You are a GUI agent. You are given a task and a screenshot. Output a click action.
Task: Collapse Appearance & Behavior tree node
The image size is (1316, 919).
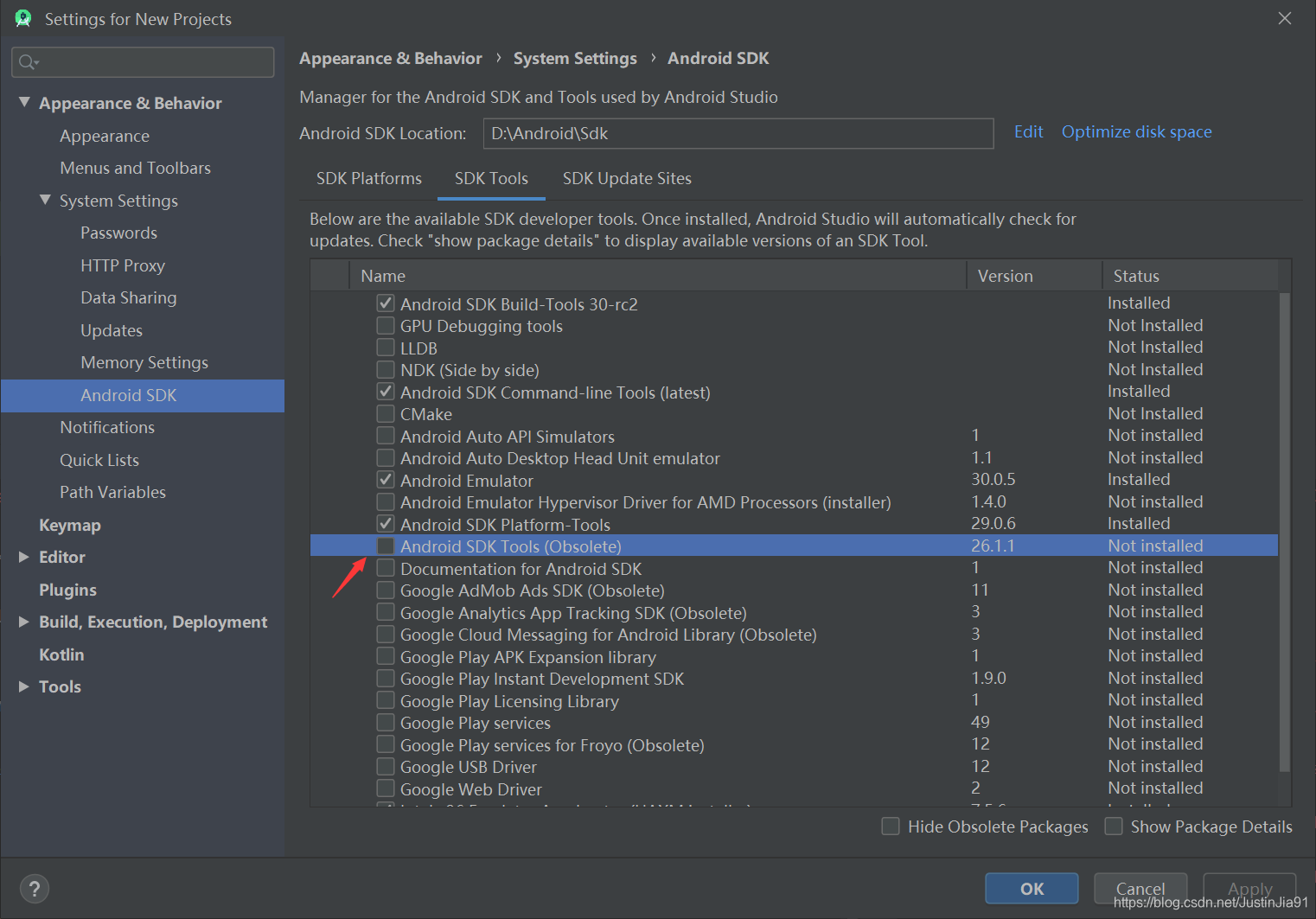point(24,103)
